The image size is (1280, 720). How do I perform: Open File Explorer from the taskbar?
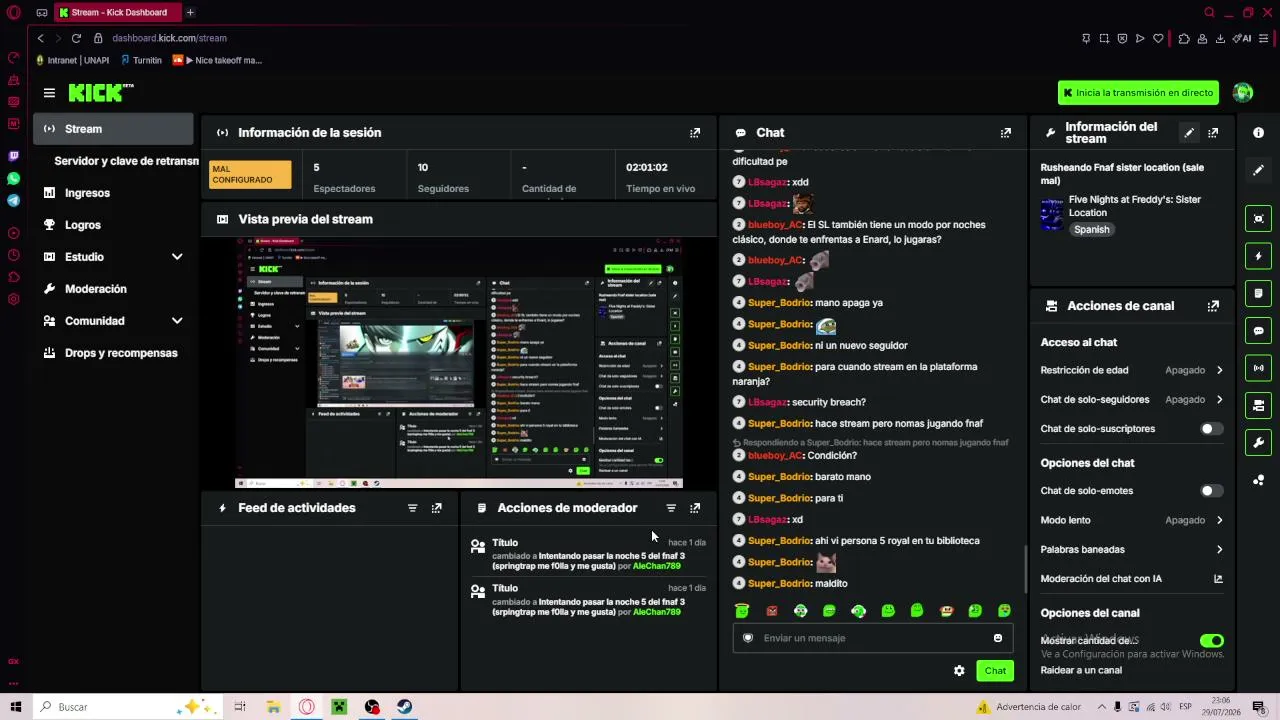pyautogui.click(x=273, y=707)
